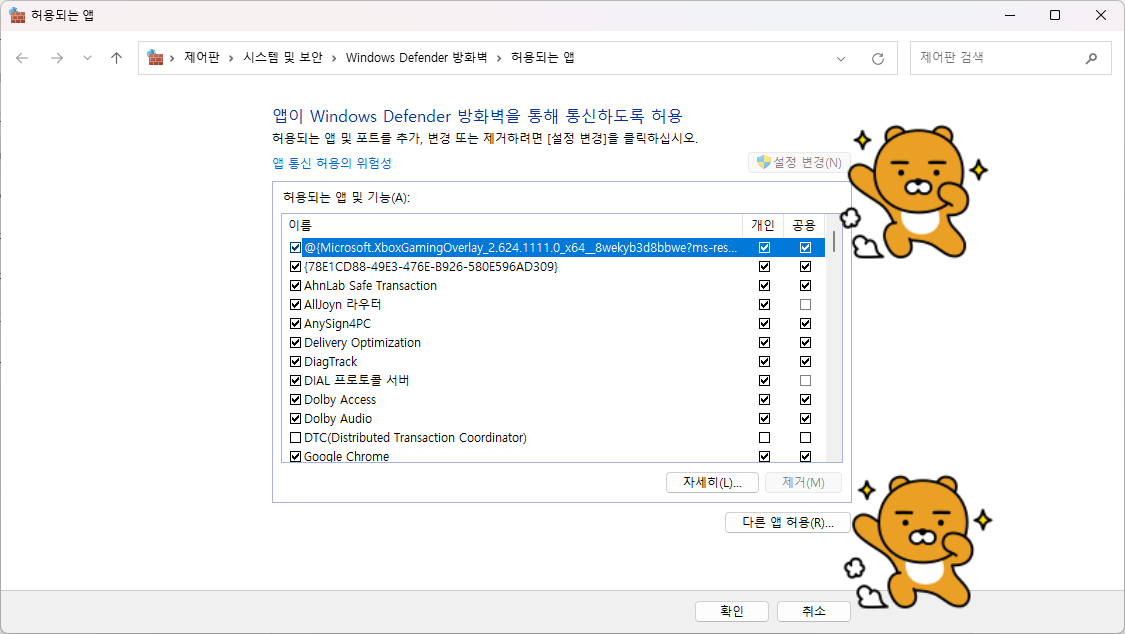This screenshot has width=1125, height=634.
Task: Expand chevron after 제어판 breadcrumb
Action: [231, 58]
